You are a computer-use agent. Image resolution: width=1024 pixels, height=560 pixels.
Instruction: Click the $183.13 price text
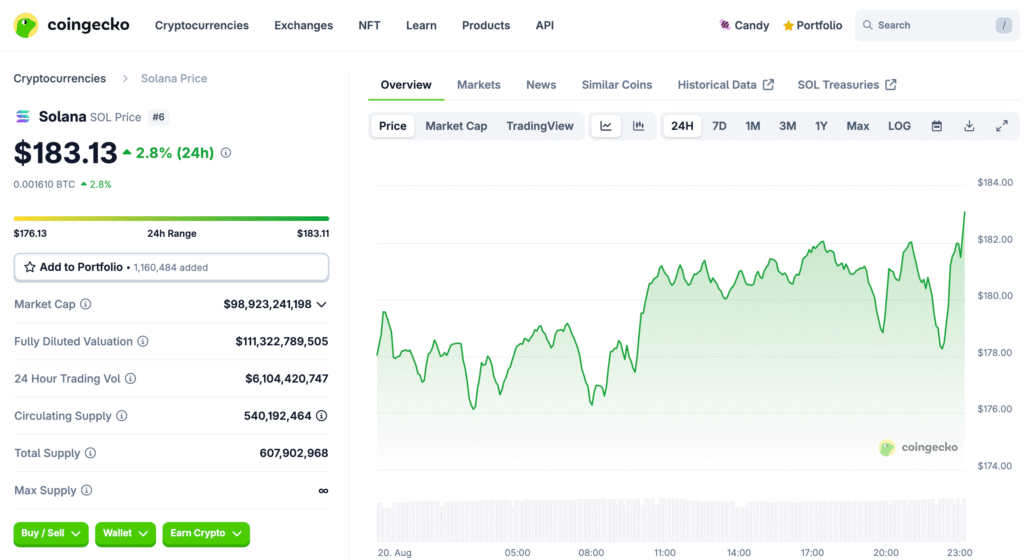point(65,153)
